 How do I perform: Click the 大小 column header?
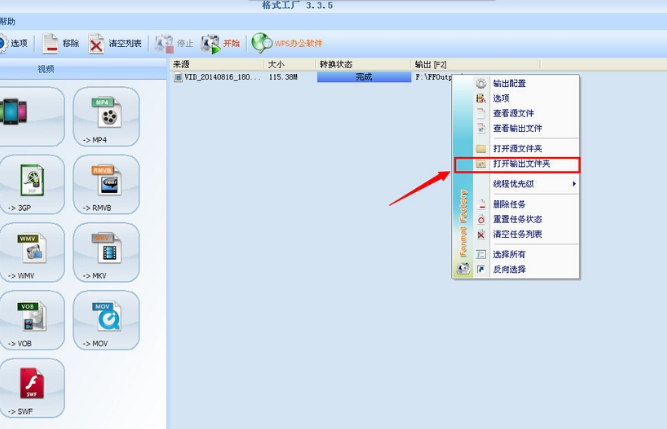coord(289,64)
